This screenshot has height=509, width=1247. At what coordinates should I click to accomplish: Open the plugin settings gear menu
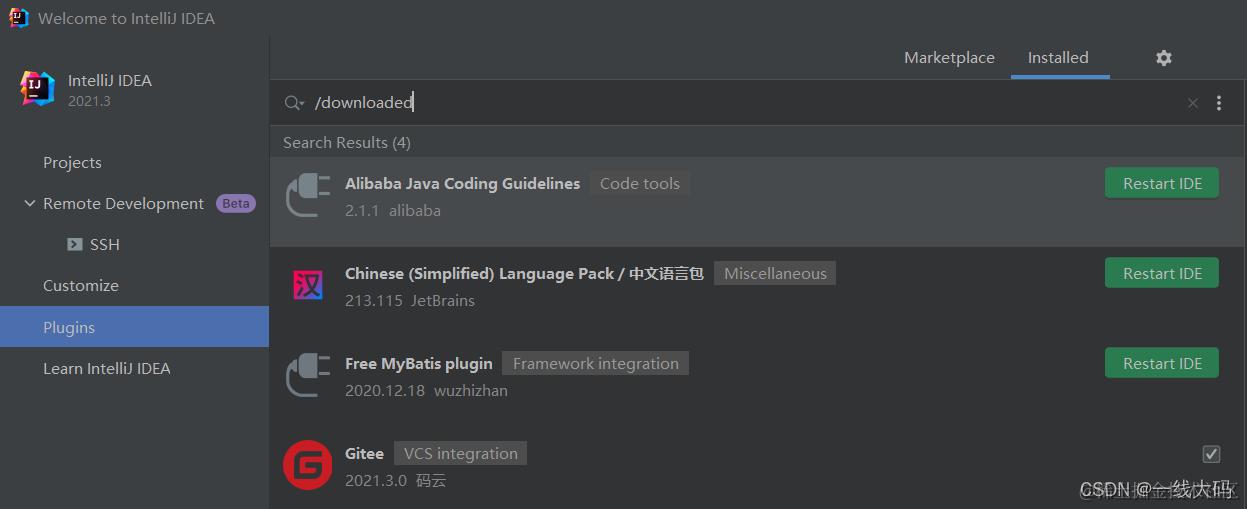[1163, 58]
